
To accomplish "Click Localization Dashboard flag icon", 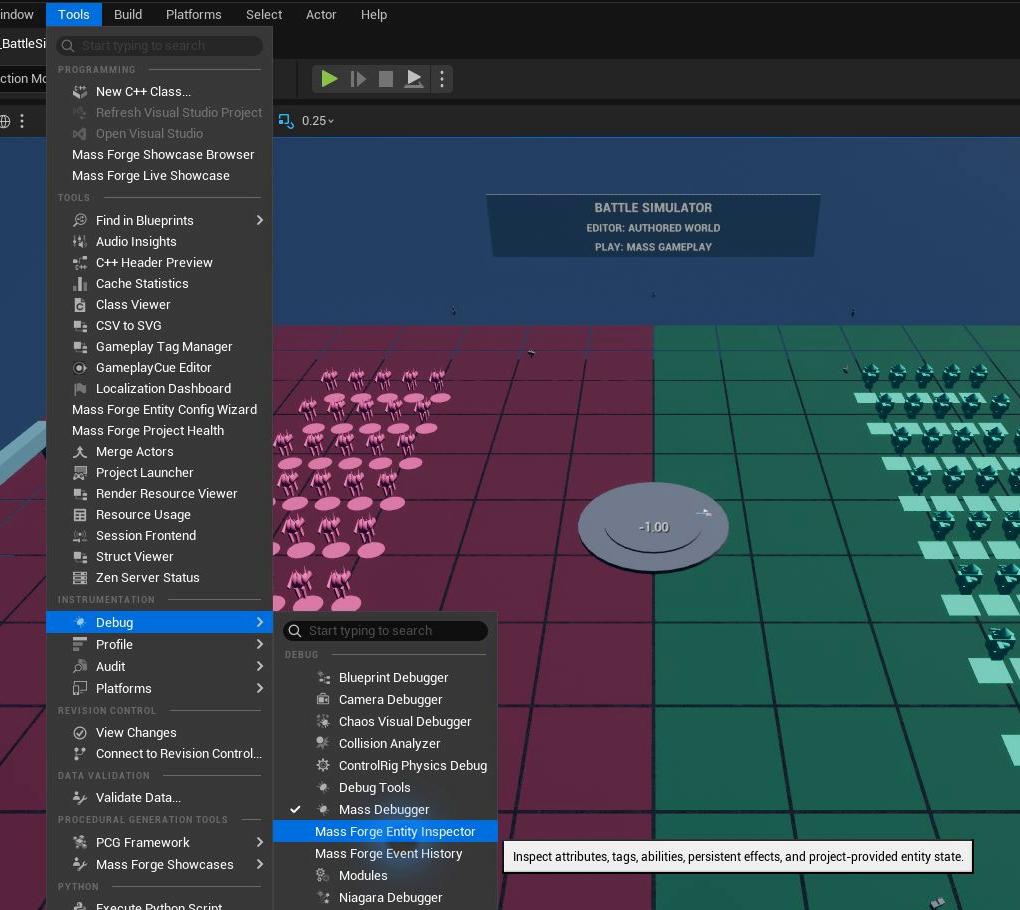I will pyautogui.click(x=79, y=388).
